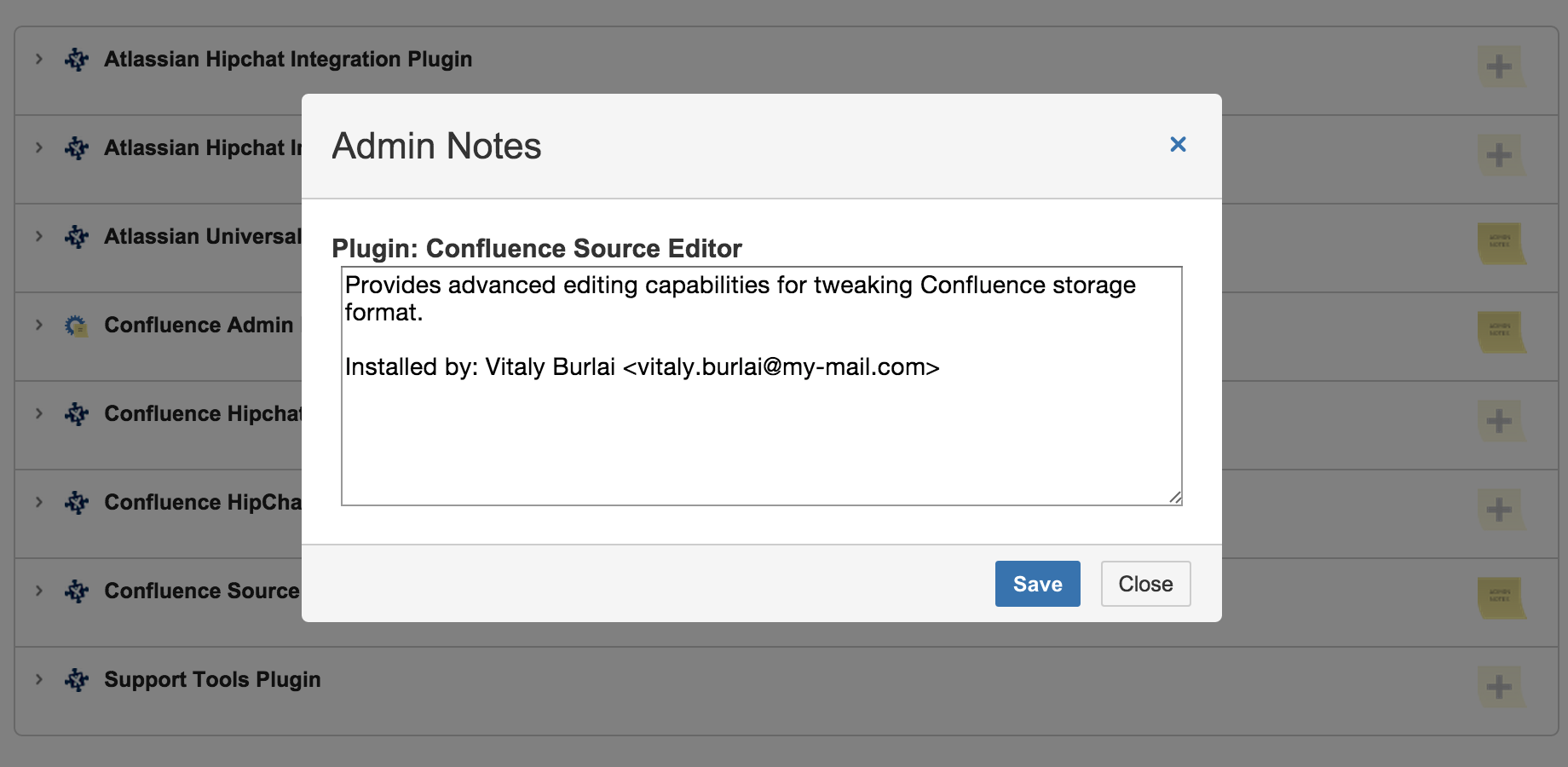The height and width of the screenshot is (767, 1568).
Task: Select Support Tools Plugin title
Action: tap(212, 680)
